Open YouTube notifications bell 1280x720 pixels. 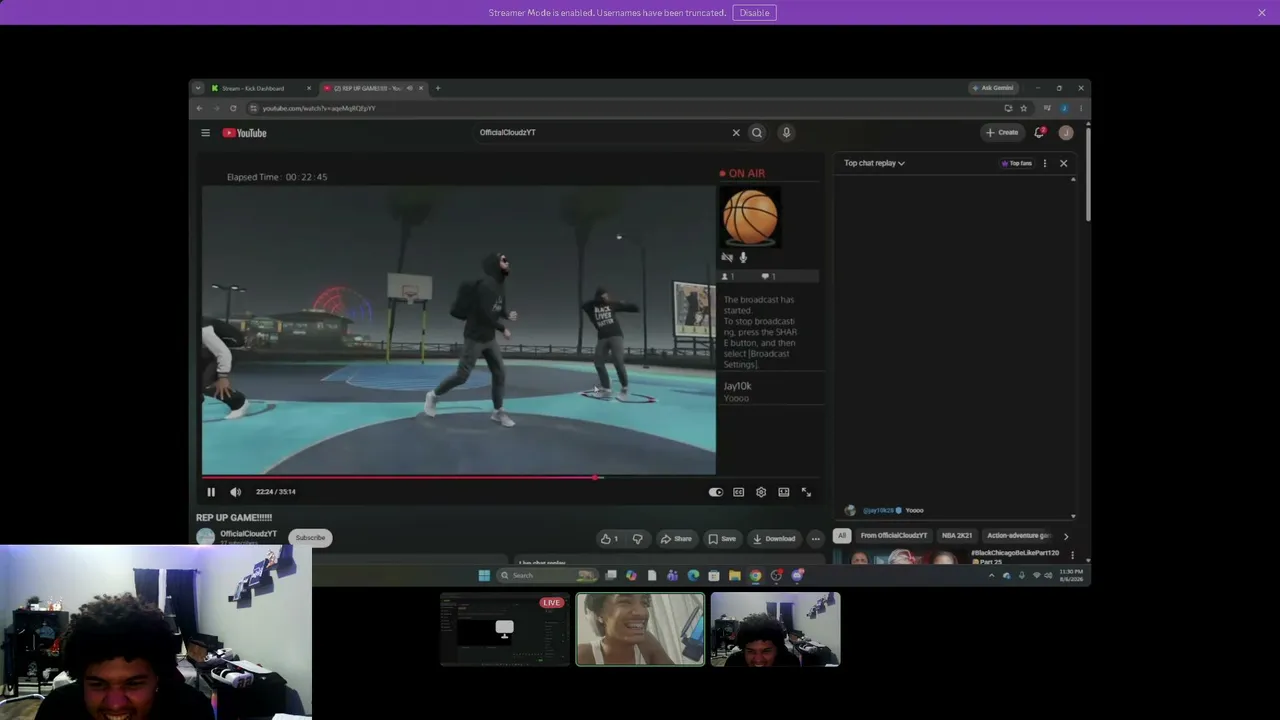click(x=1040, y=132)
